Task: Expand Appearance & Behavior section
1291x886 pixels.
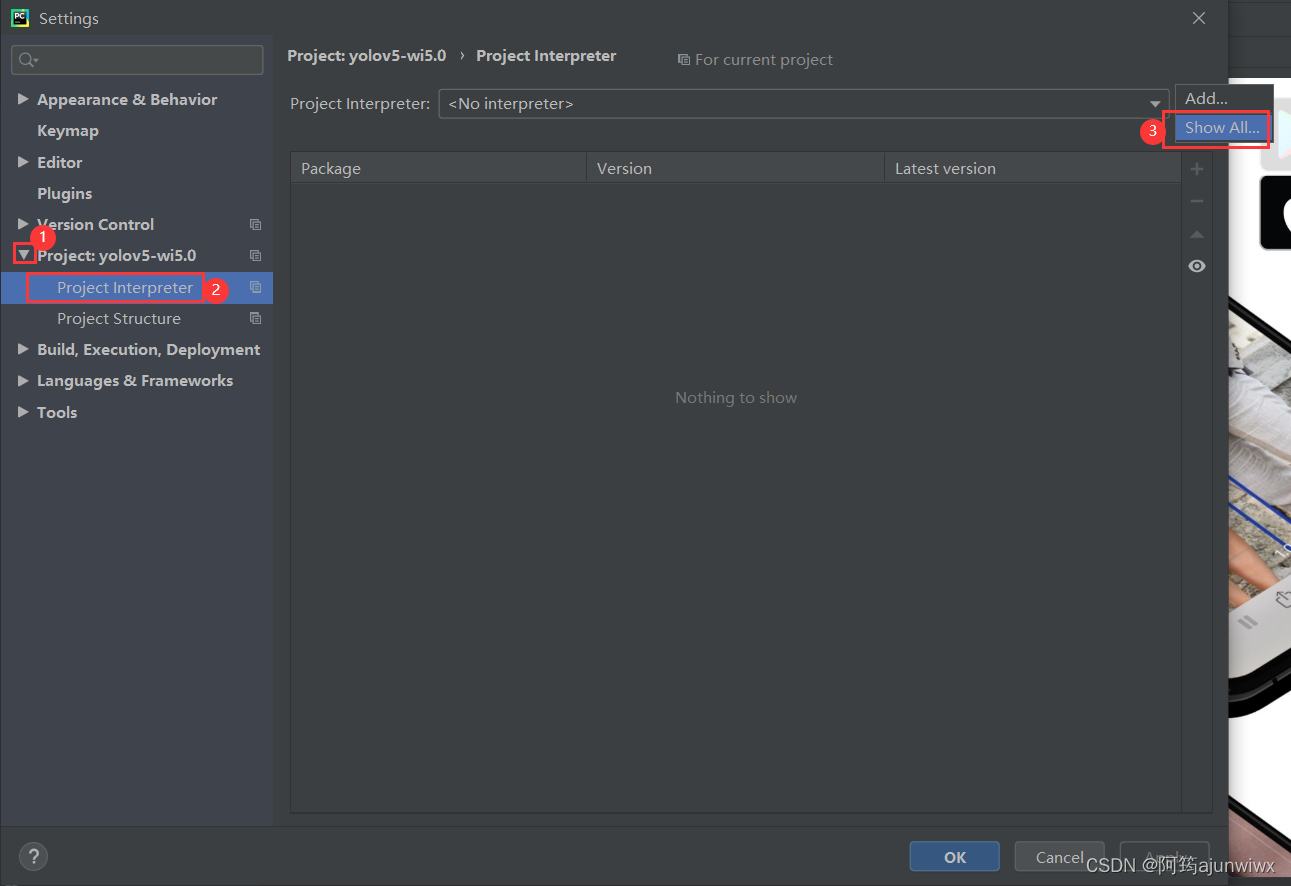Action: 23,99
